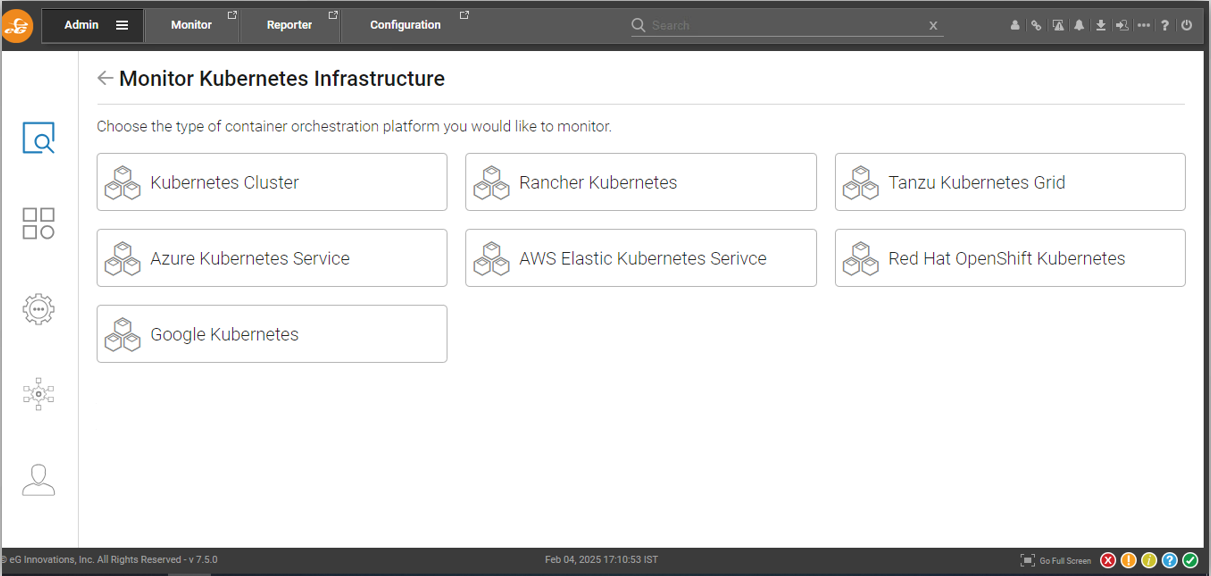The width and height of the screenshot is (1211, 576).
Task: Select the Kubernetes Cluster platform
Action: 272,182
